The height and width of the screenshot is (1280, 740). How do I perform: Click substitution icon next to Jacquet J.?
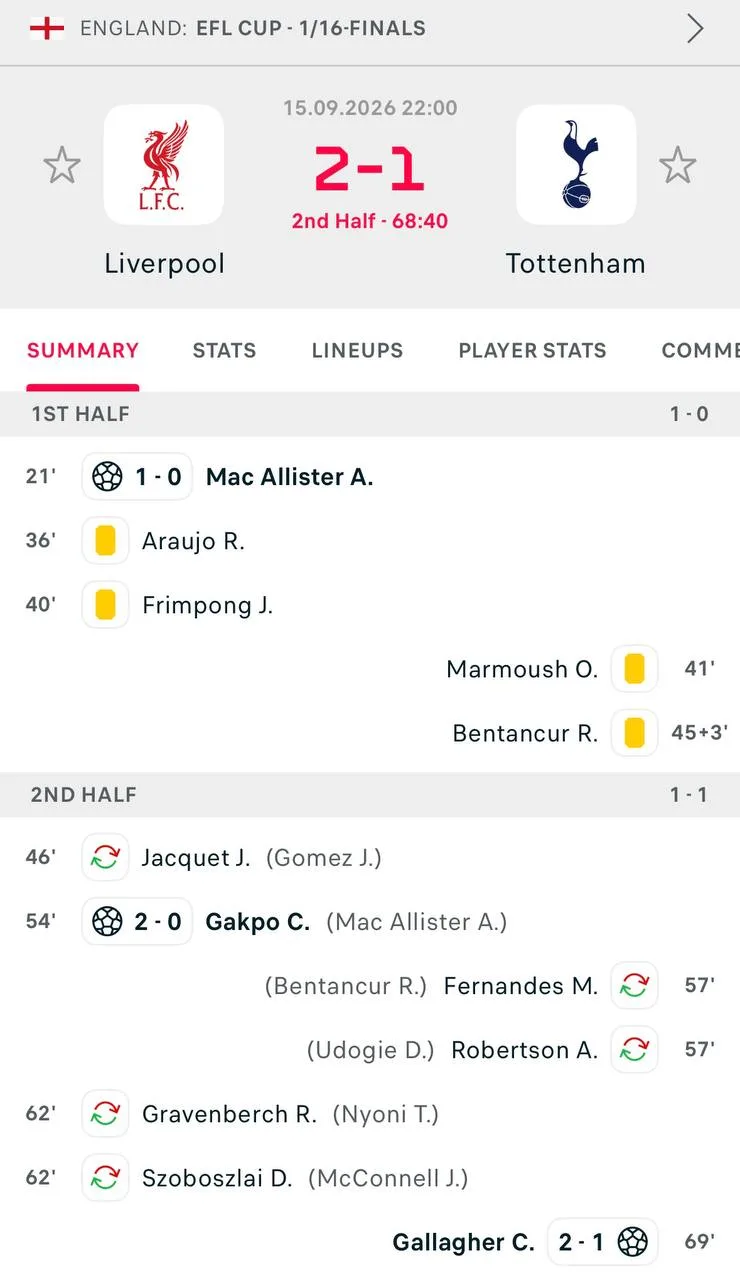coord(105,857)
